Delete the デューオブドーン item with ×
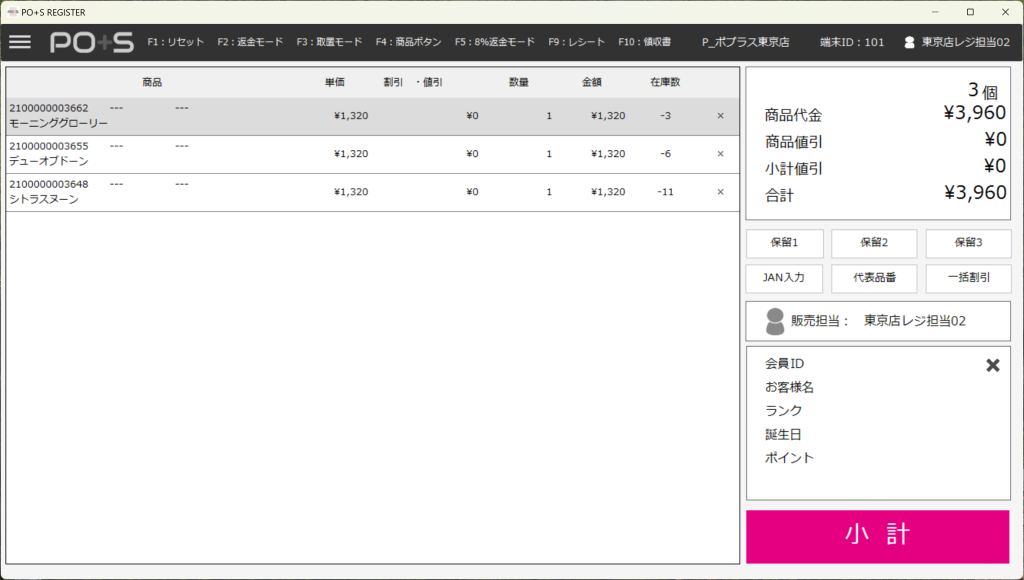 tap(720, 154)
